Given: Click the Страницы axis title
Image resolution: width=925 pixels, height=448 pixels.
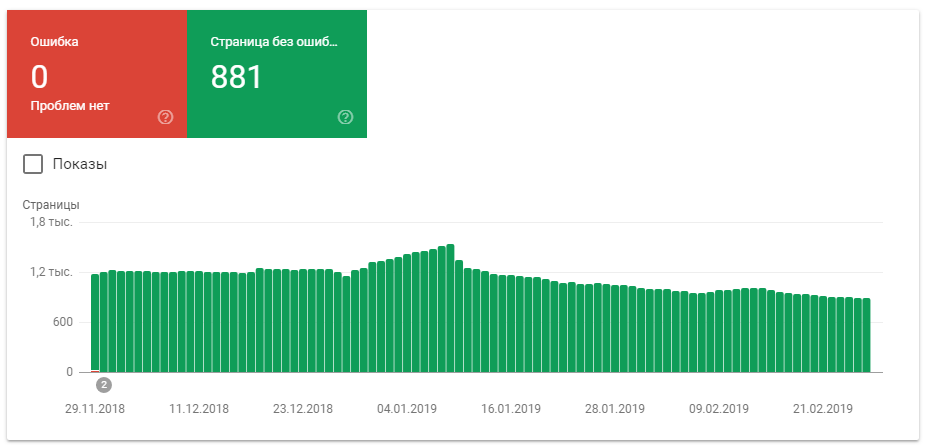Looking at the screenshot, I should [51, 205].
